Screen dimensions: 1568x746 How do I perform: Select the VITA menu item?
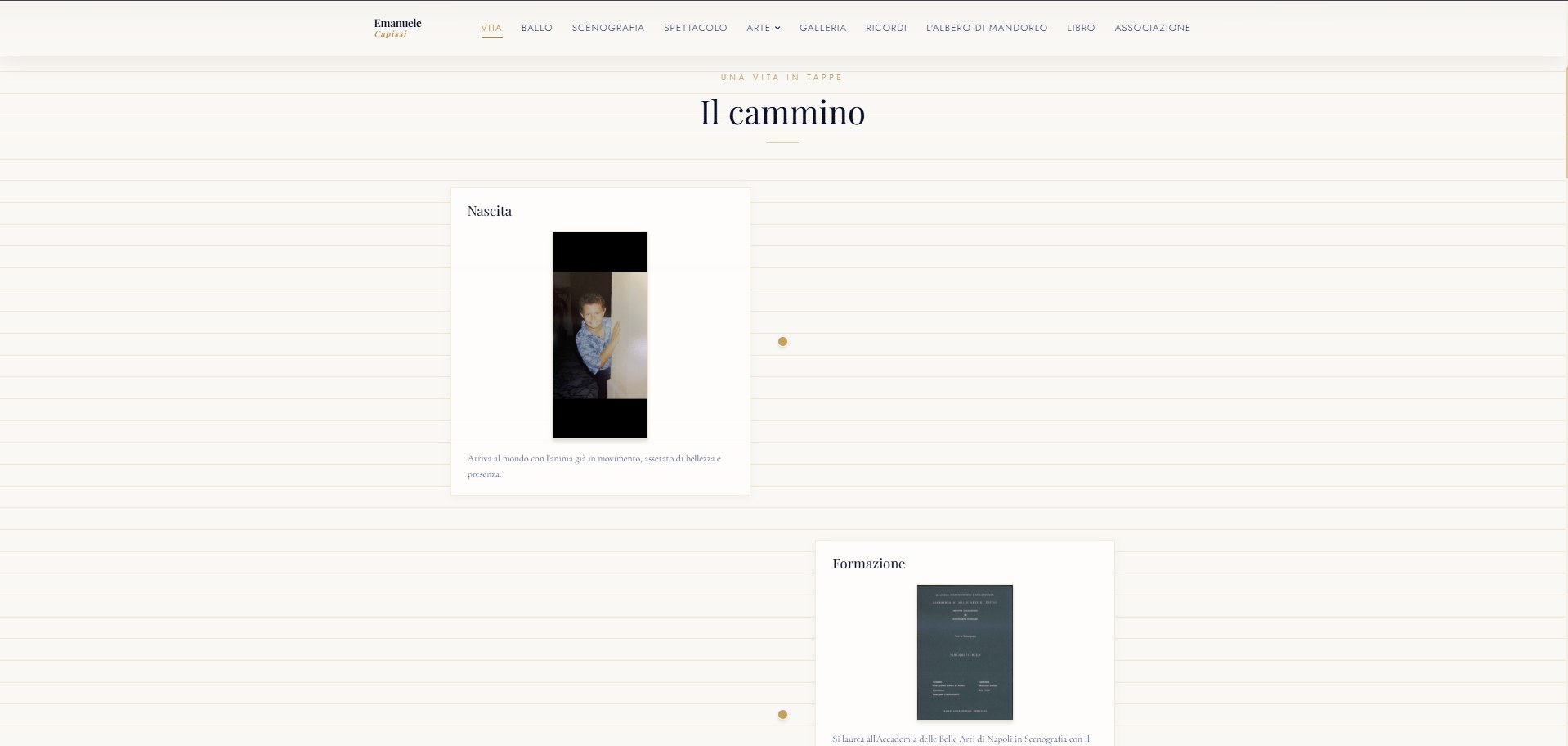click(x=491, y=28)
